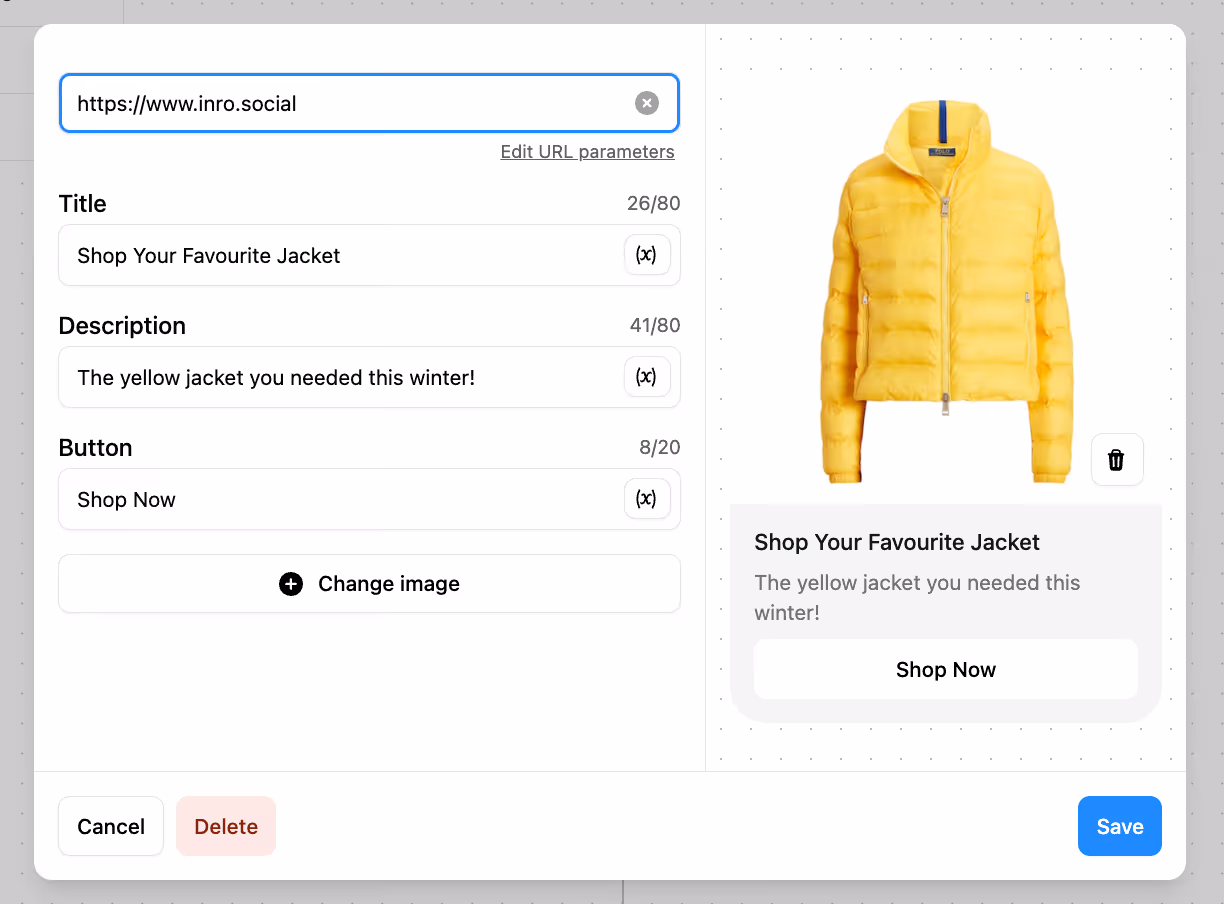Clear the URL field with the x icon

[647, 103]
